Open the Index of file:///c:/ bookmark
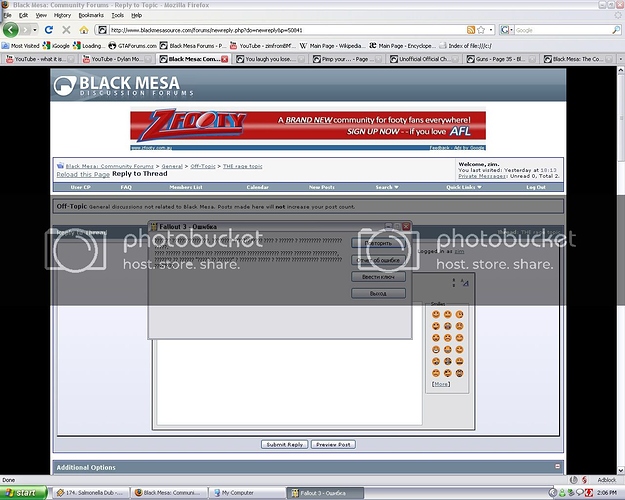The image size is (625, 500). click(466, 46)
